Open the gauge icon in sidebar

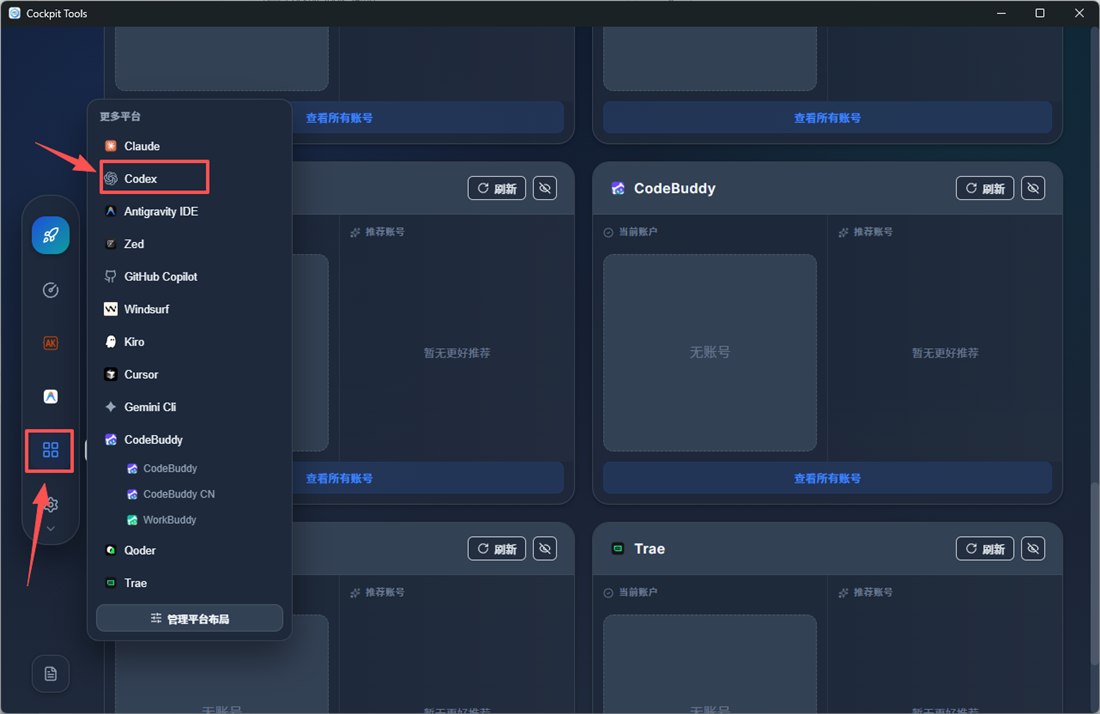click(x=51, y=290)
